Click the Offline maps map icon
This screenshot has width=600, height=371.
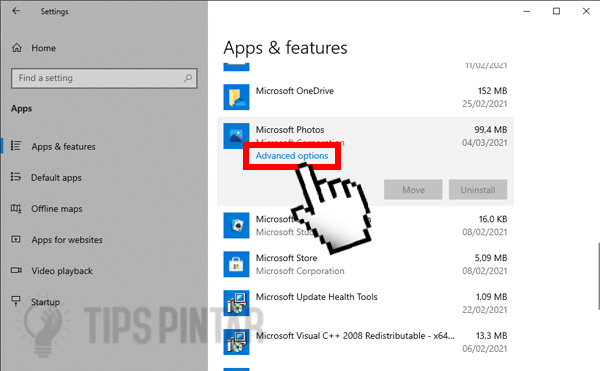16,208
